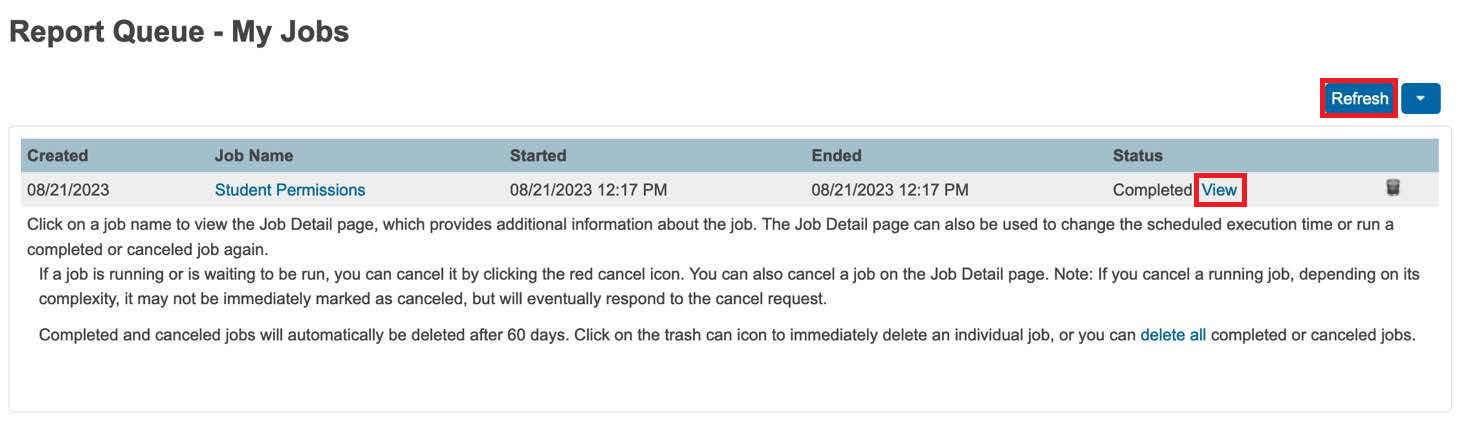Click the Job Name column header
The image size is (1461, 426).
(254, 156)
